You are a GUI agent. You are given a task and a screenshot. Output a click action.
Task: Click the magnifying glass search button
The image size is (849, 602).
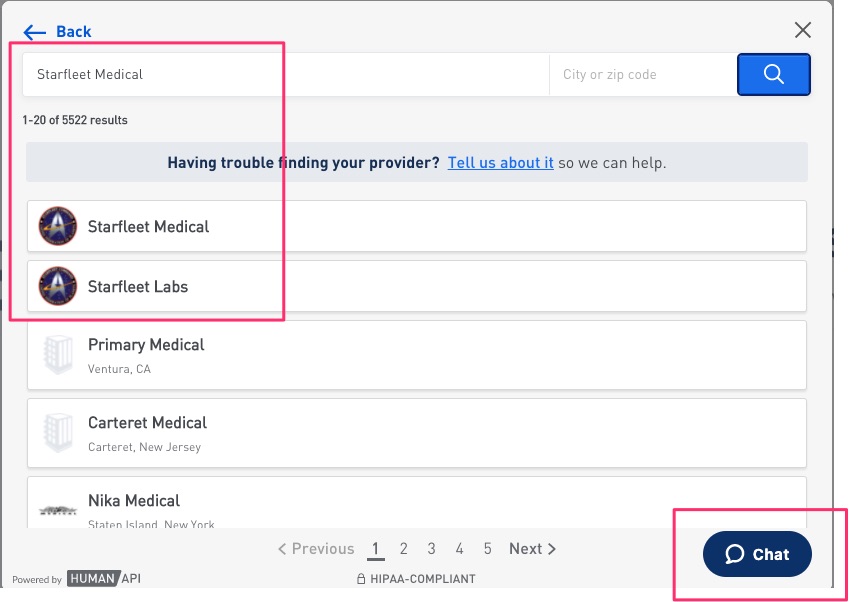[x=773, y=74]
